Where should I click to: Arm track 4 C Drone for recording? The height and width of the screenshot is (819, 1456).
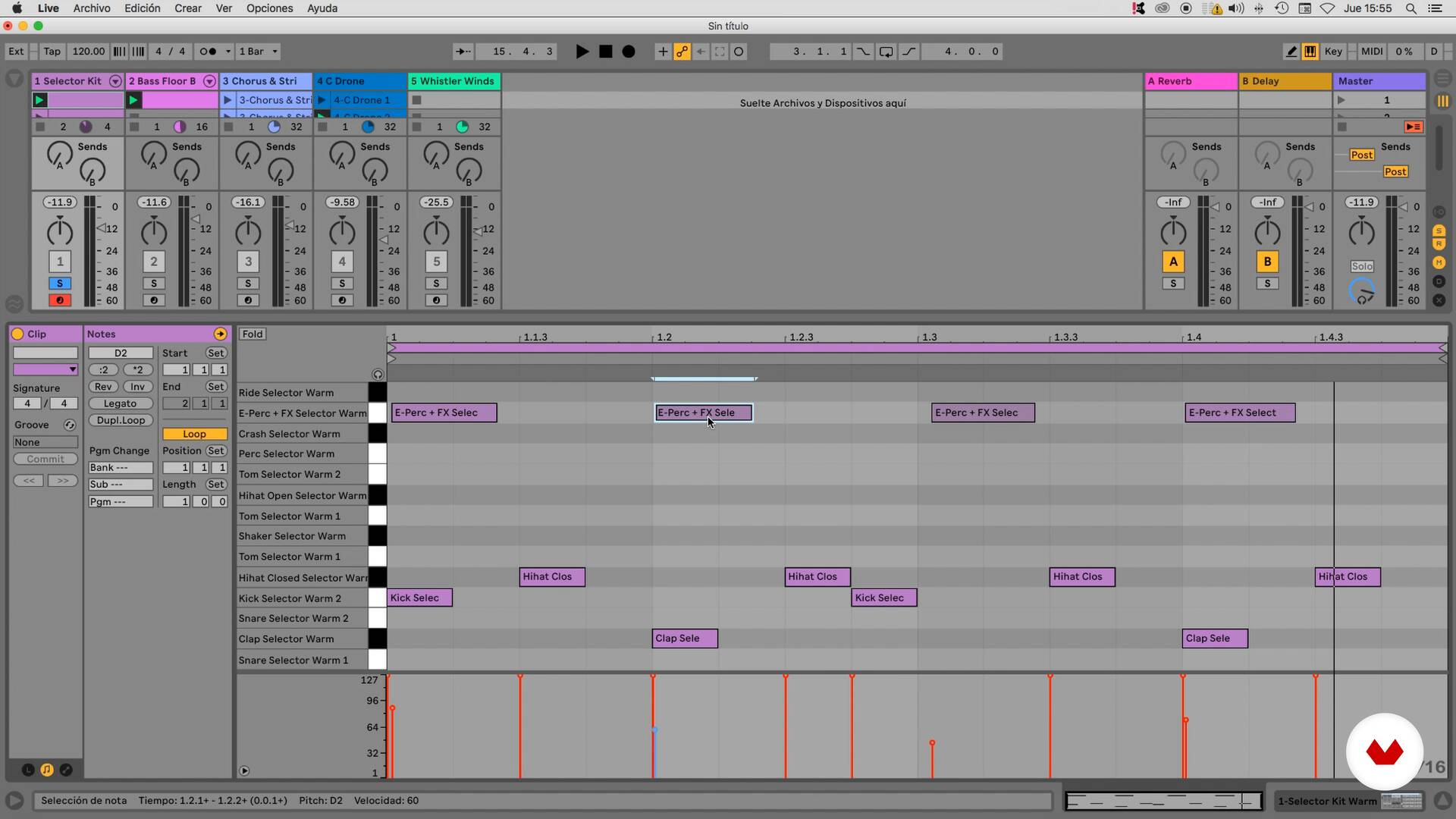pyautogui.click(x=342, y=300)
